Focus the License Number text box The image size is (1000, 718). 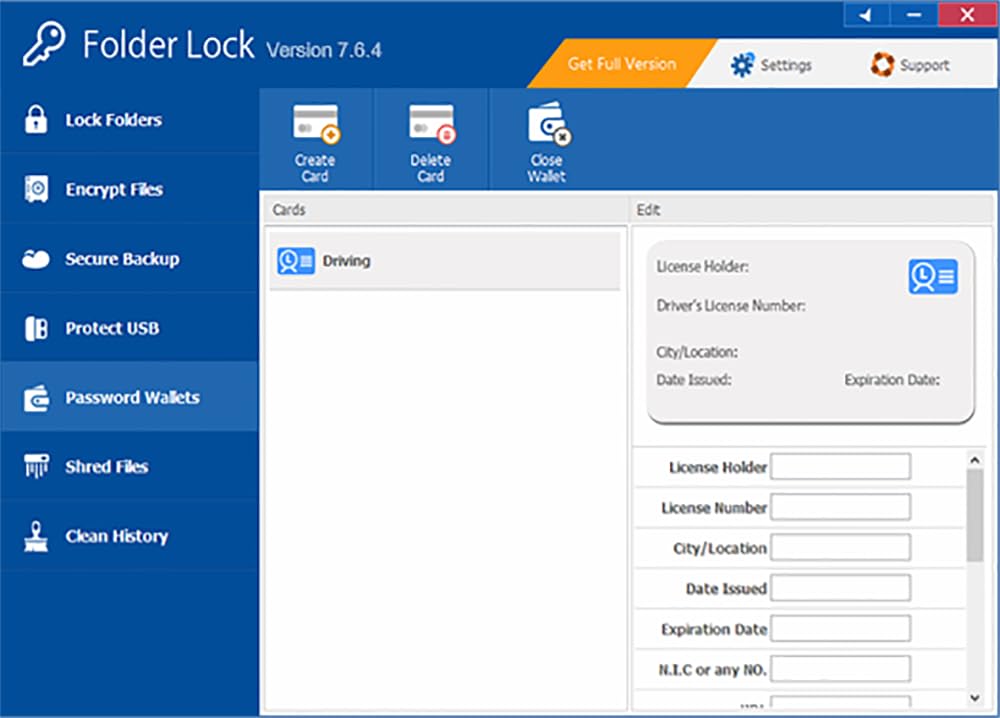coord(840,508)
